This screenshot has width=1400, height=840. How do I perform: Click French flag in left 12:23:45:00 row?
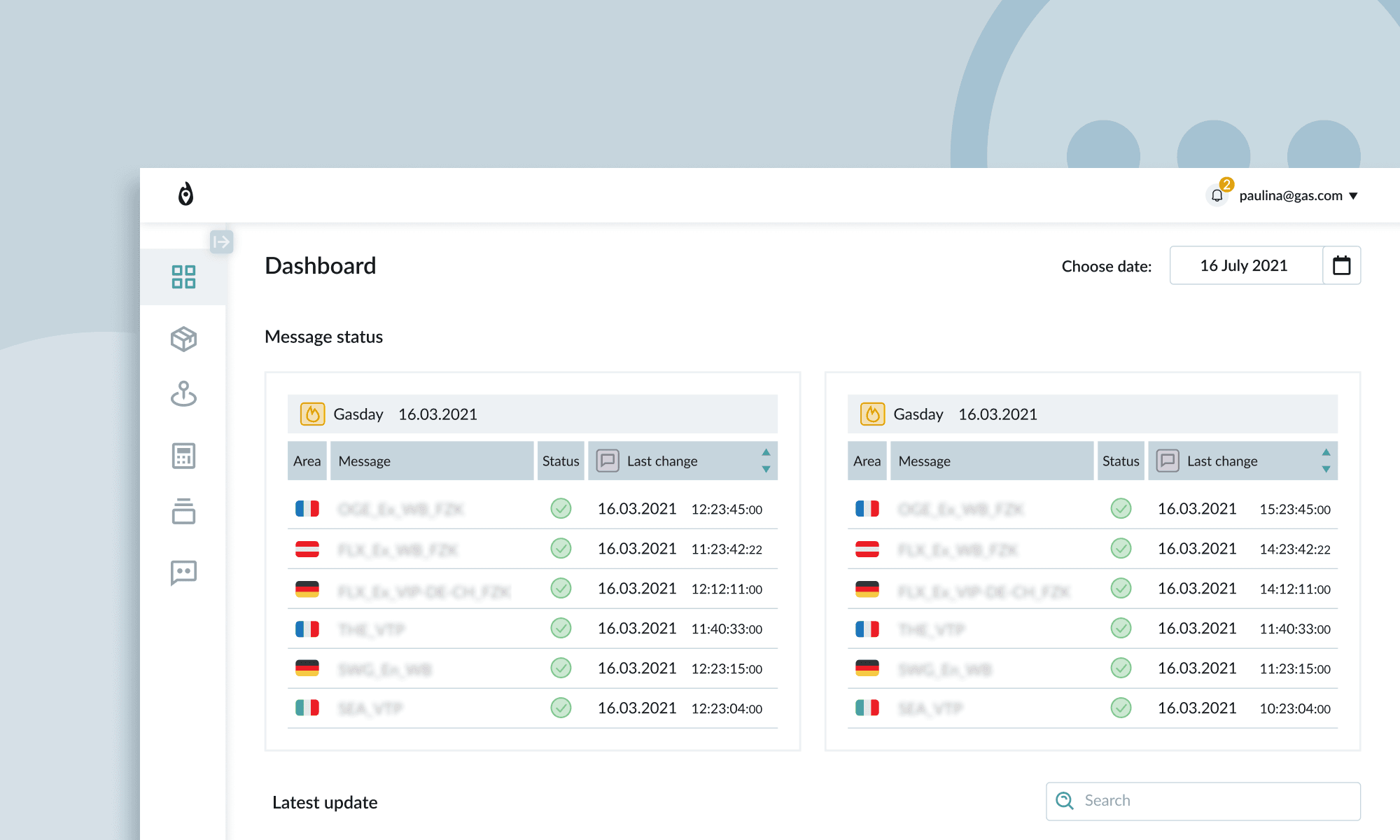click(x=307, y=509)
